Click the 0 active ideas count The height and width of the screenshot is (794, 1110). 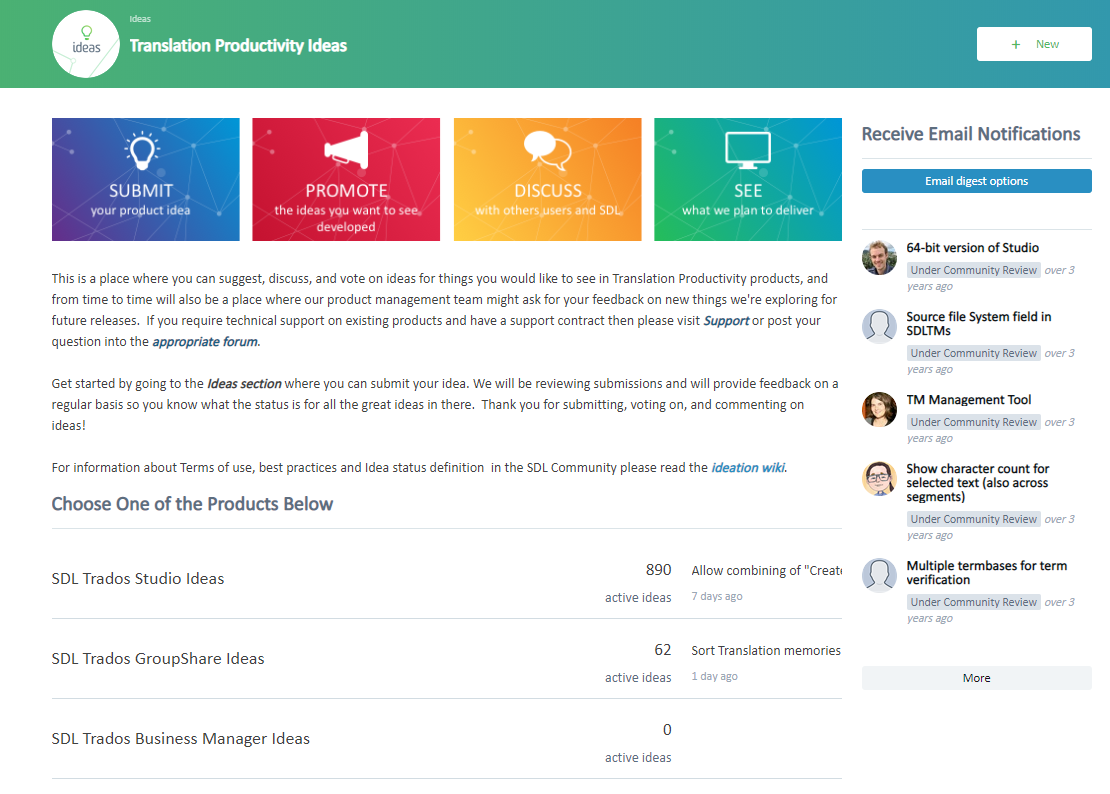tap(667, 730)
